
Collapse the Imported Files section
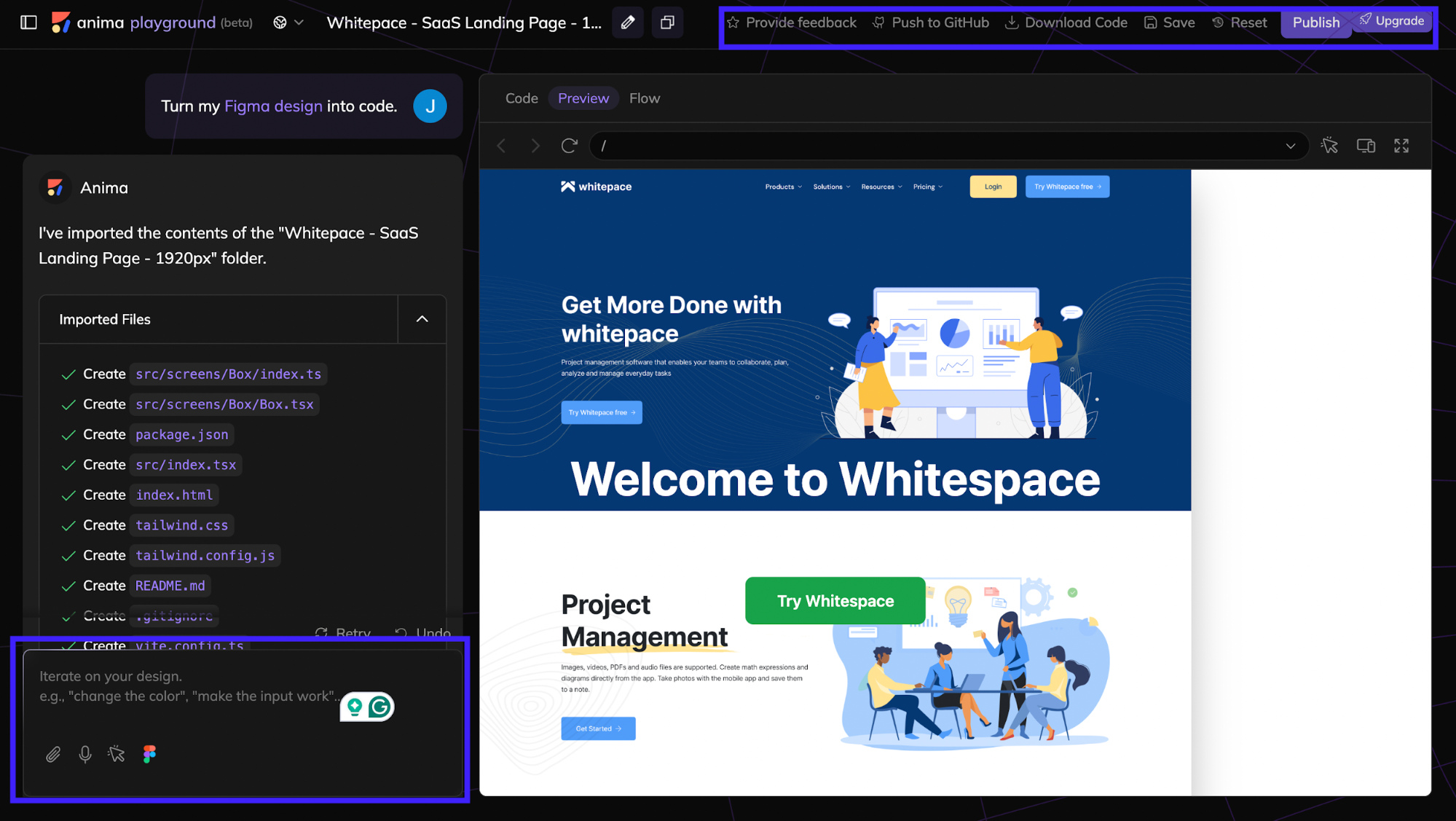422,319
